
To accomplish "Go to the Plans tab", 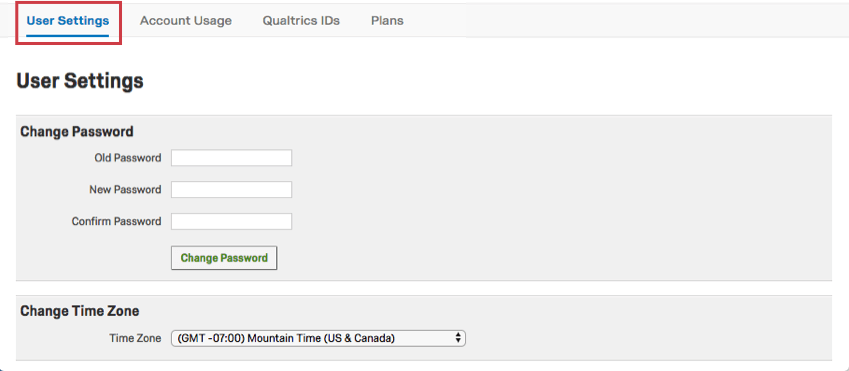I will 387,21.
